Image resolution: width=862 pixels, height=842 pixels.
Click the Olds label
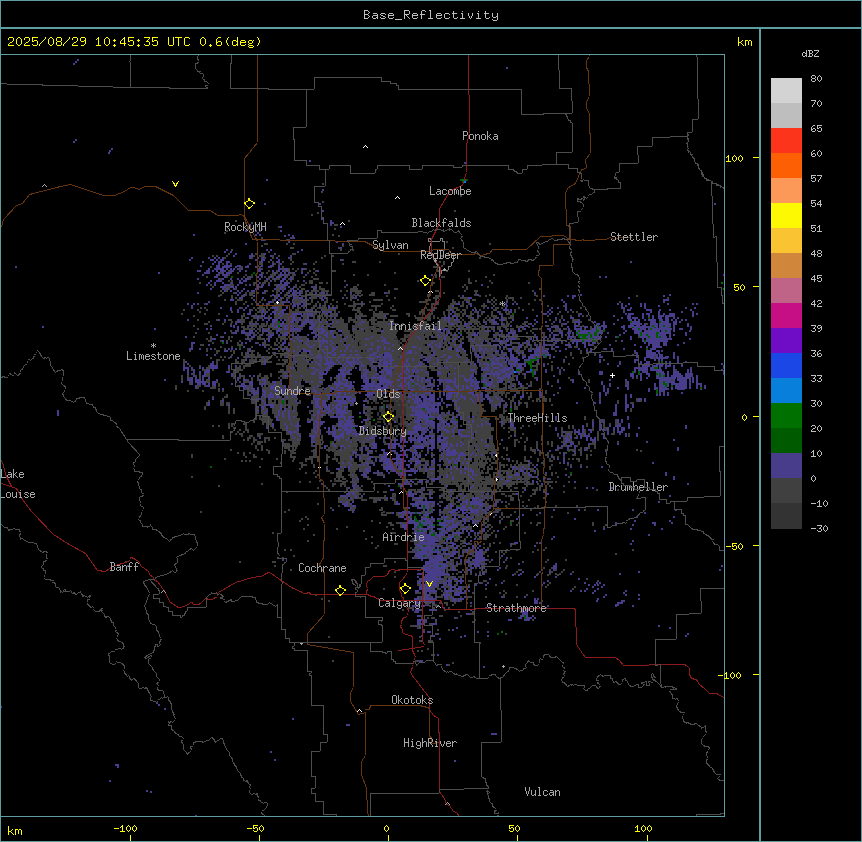tap(388, 394)
